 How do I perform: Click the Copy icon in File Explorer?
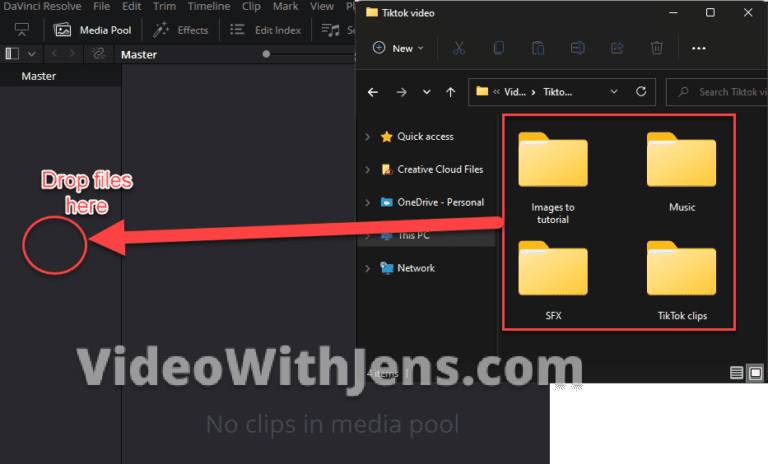click(x=499, y=48)
